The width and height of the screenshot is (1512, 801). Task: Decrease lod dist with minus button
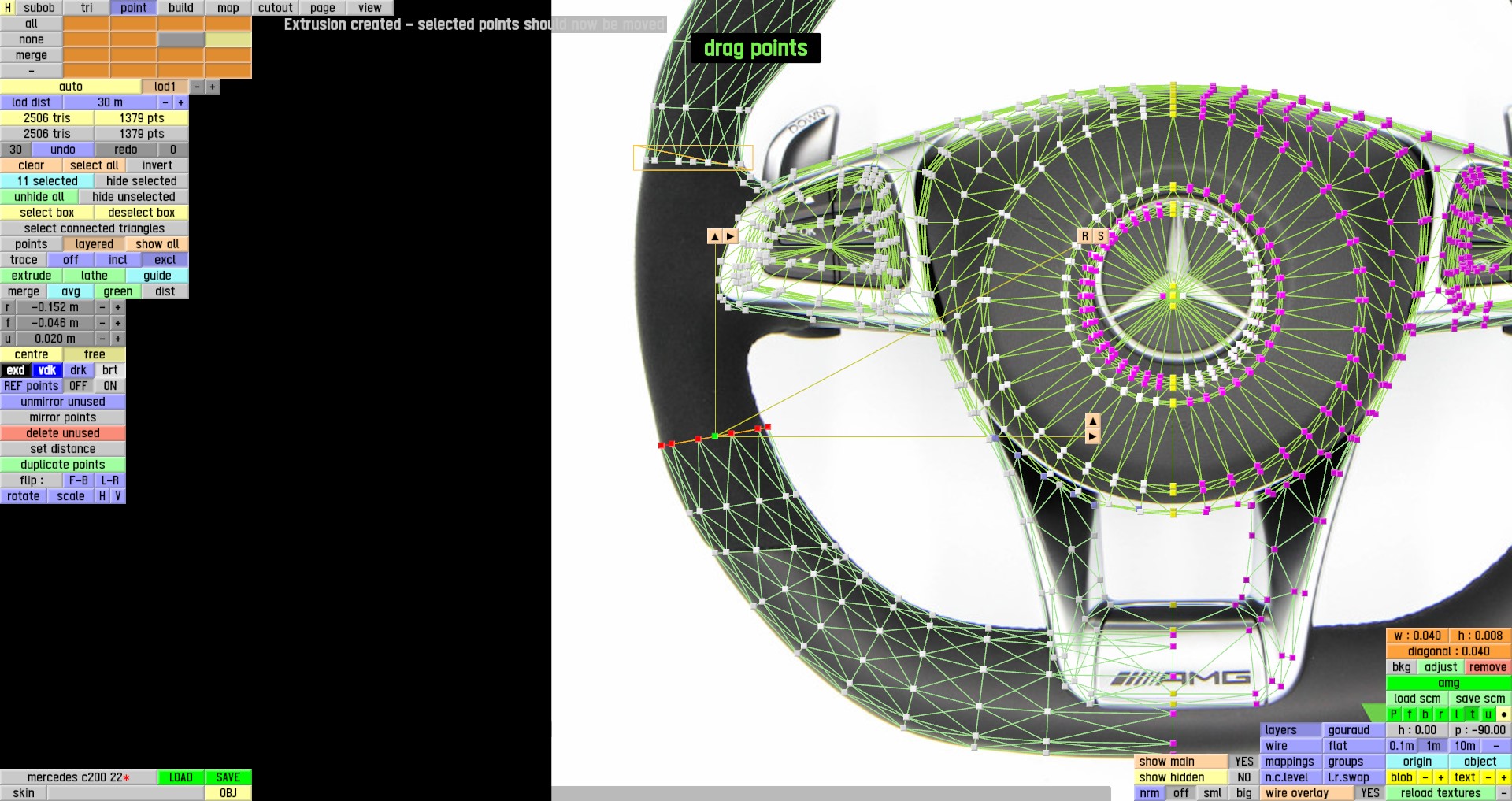click(x=165, y=102)
